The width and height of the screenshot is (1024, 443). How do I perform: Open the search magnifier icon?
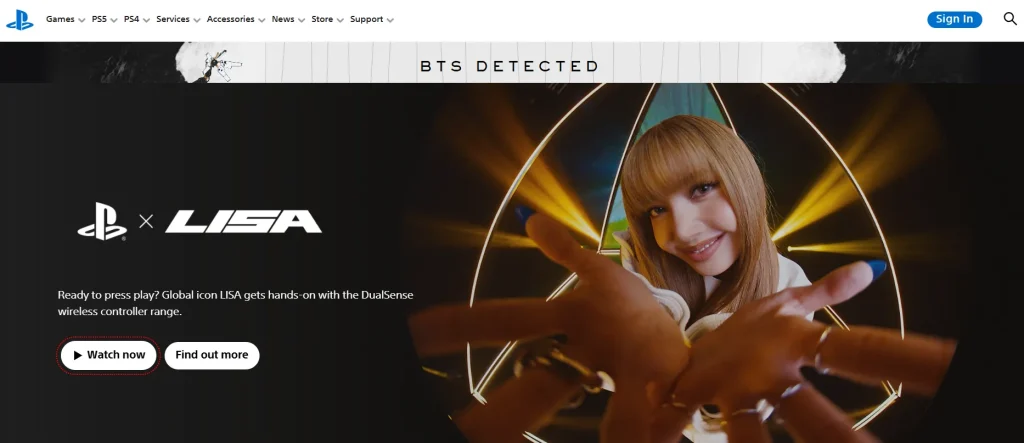click(x=1010, y=19)
